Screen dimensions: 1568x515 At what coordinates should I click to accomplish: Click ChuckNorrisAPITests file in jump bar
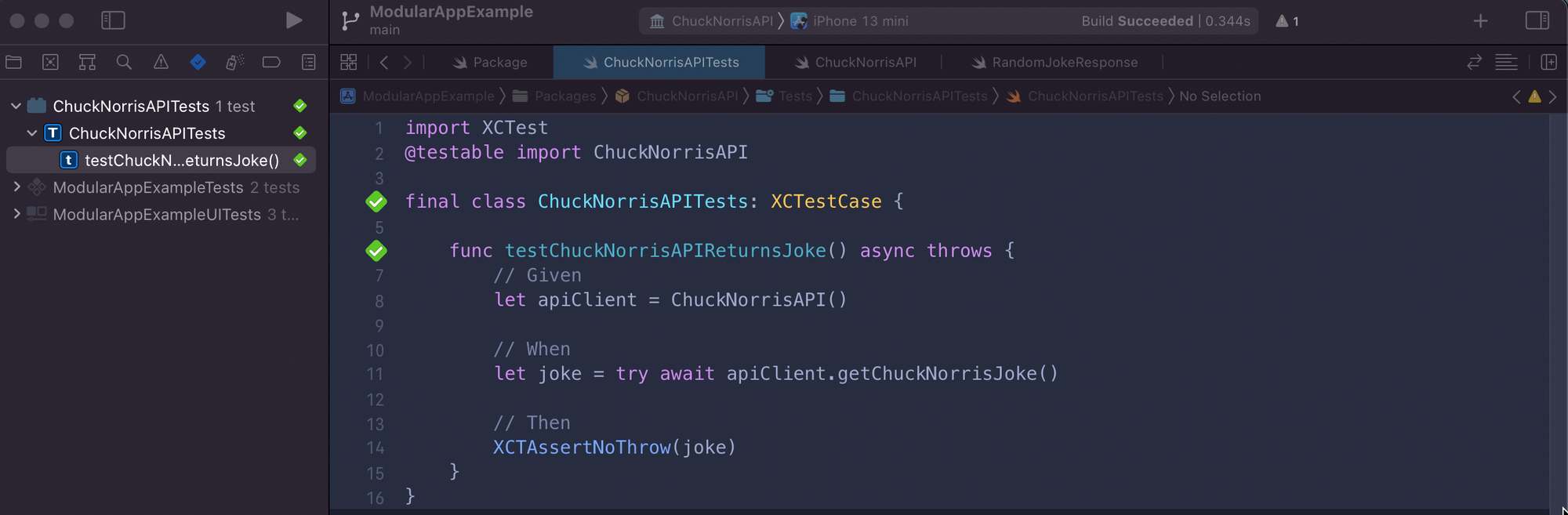pyautogui.click(x=1085, y=96)
